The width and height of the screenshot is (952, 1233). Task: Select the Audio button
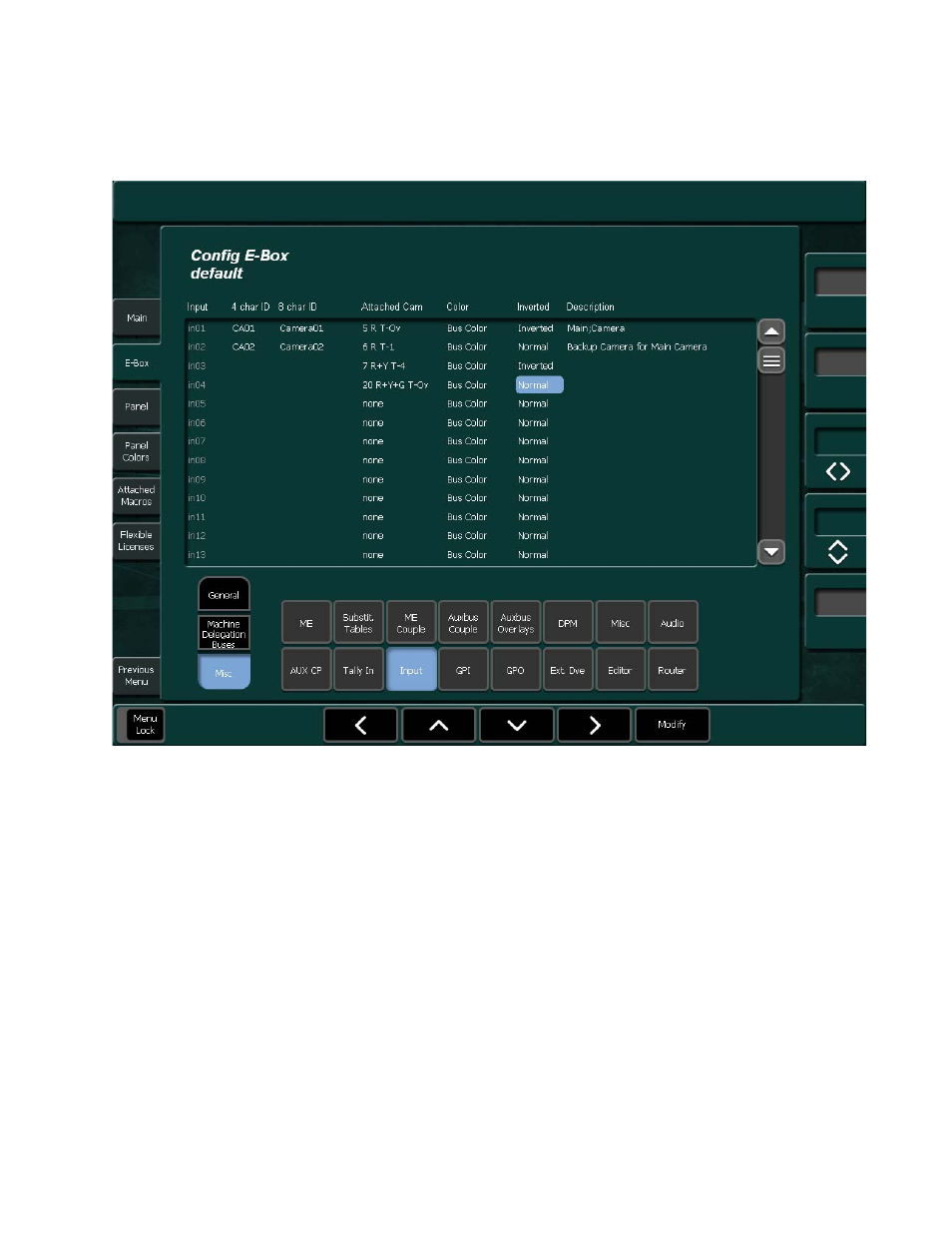673,623
